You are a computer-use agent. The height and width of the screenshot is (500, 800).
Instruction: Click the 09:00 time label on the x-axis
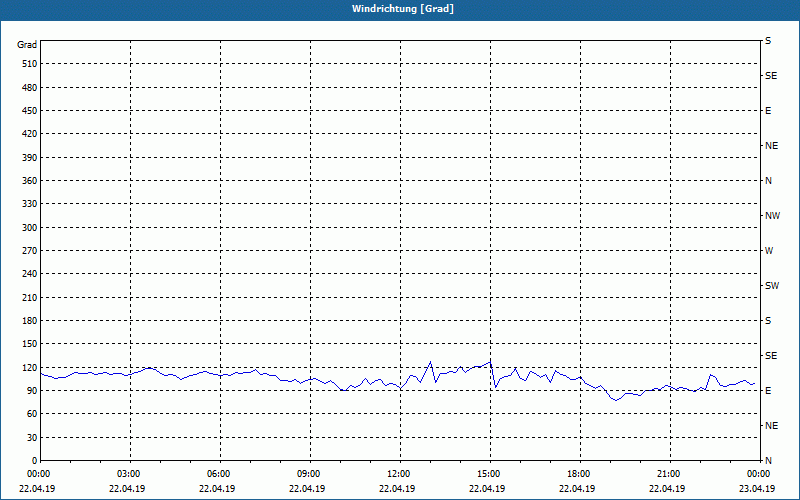tap(310, 474)
